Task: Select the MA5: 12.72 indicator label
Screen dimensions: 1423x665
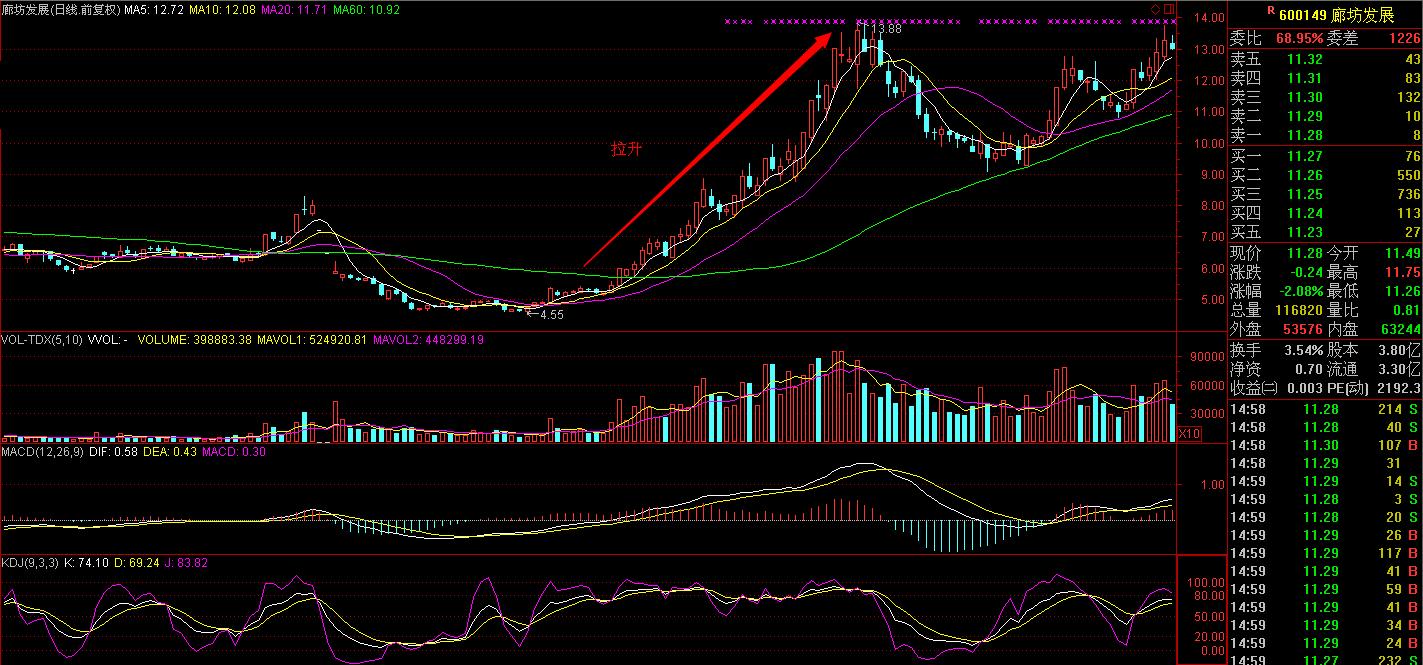Action: point(154,9)
